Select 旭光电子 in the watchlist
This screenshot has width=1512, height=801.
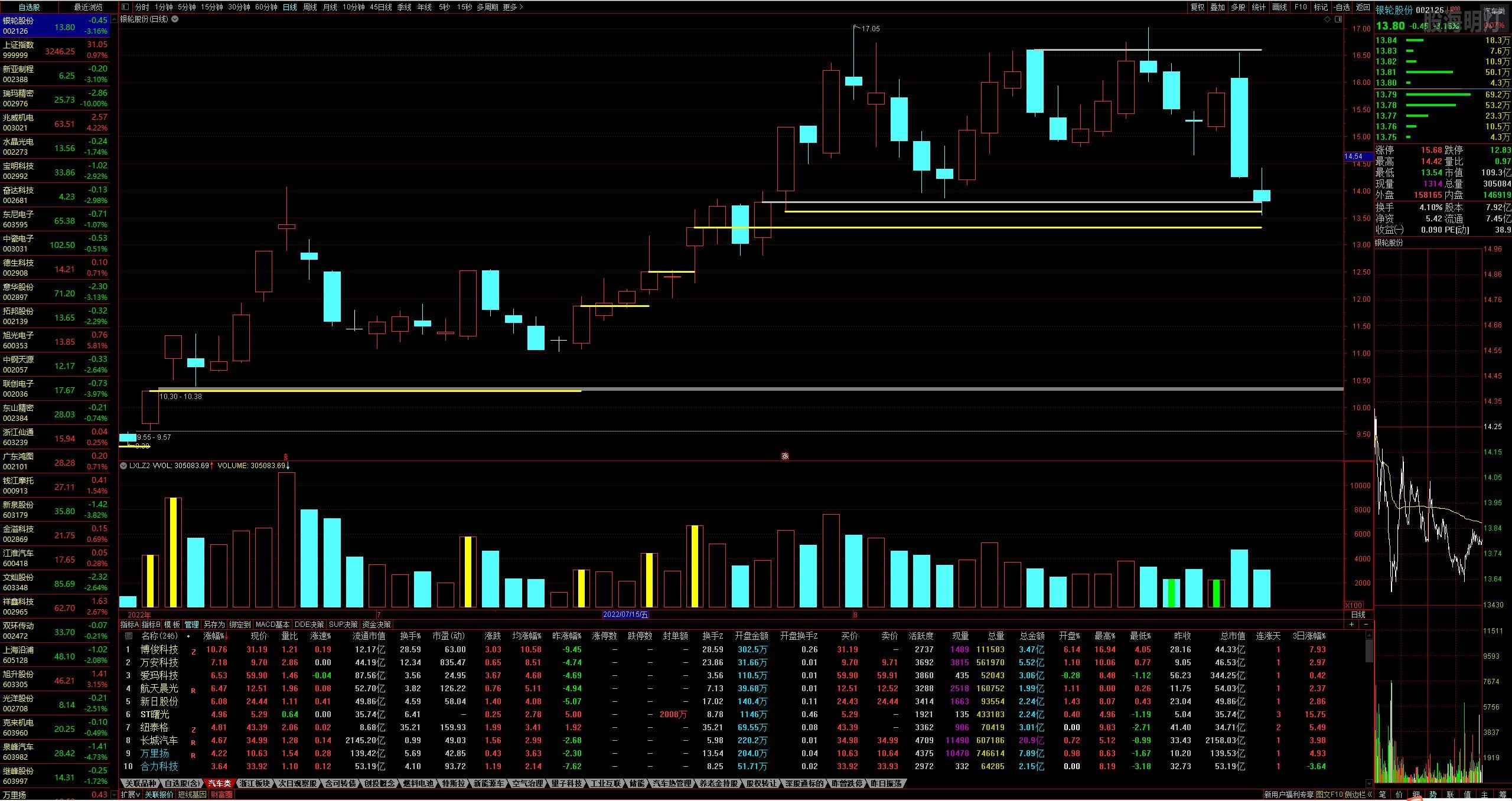pos(55,341)
